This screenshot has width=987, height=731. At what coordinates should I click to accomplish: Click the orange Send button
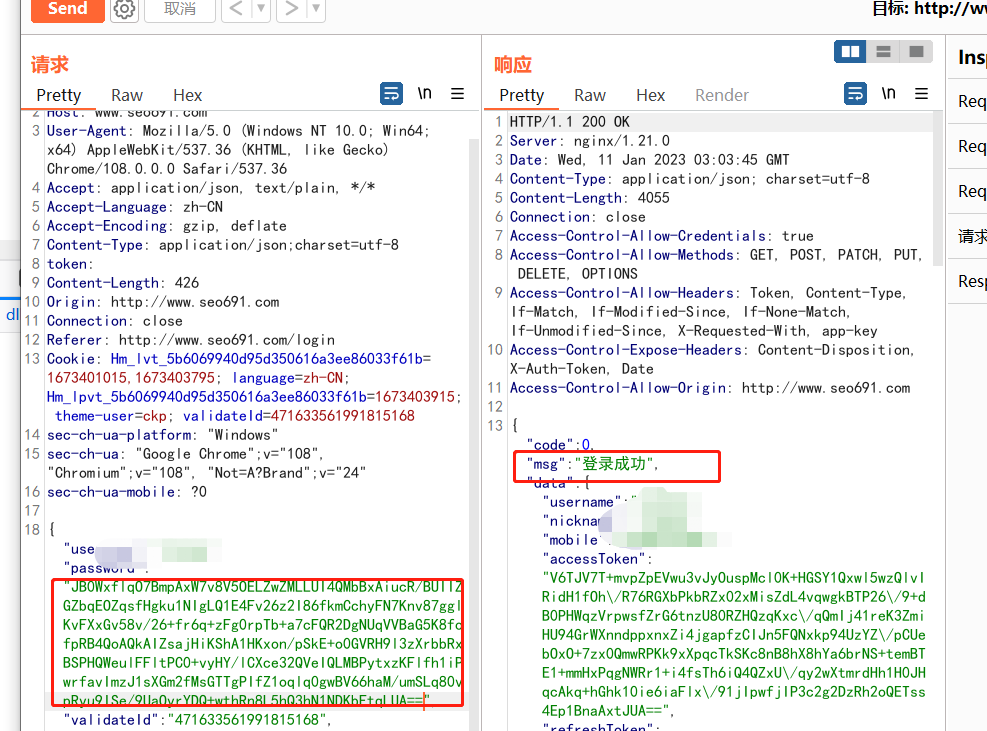point(67,9)
